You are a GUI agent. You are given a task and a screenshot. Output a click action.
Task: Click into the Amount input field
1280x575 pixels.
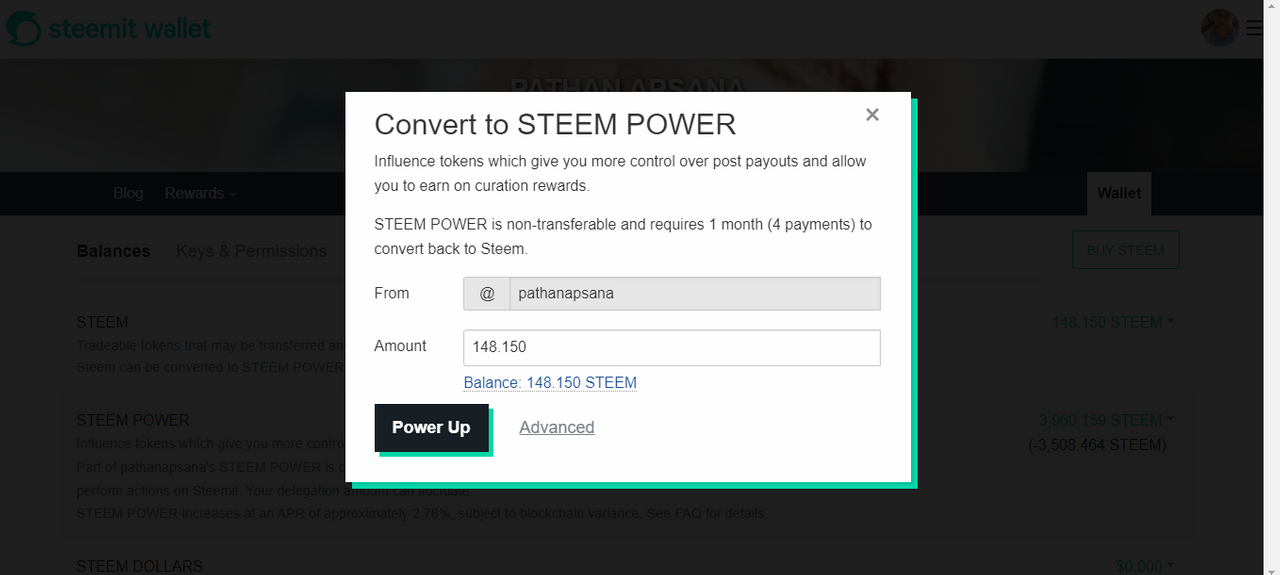671,348
